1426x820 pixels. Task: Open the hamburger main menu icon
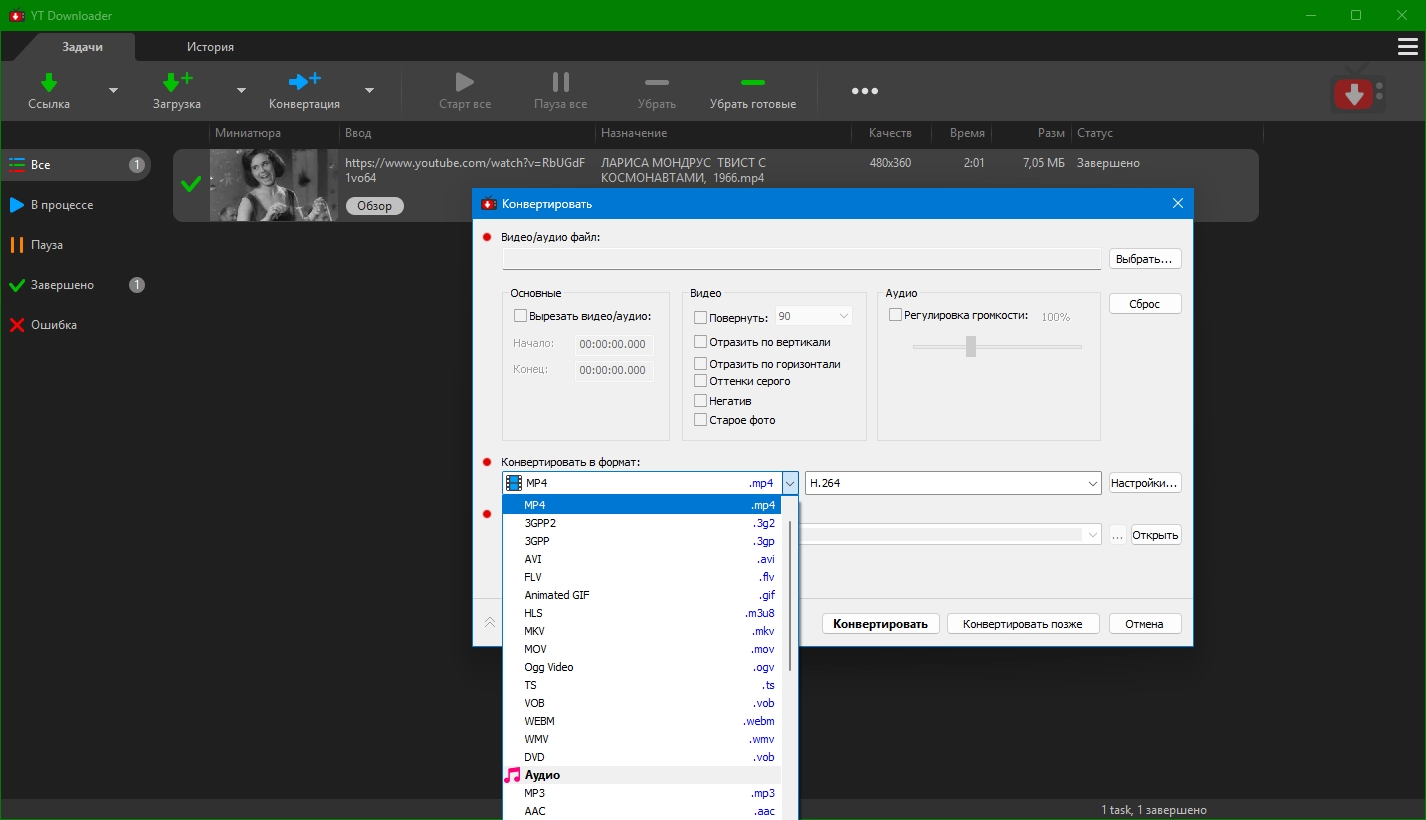click(x=1407, y=47)
